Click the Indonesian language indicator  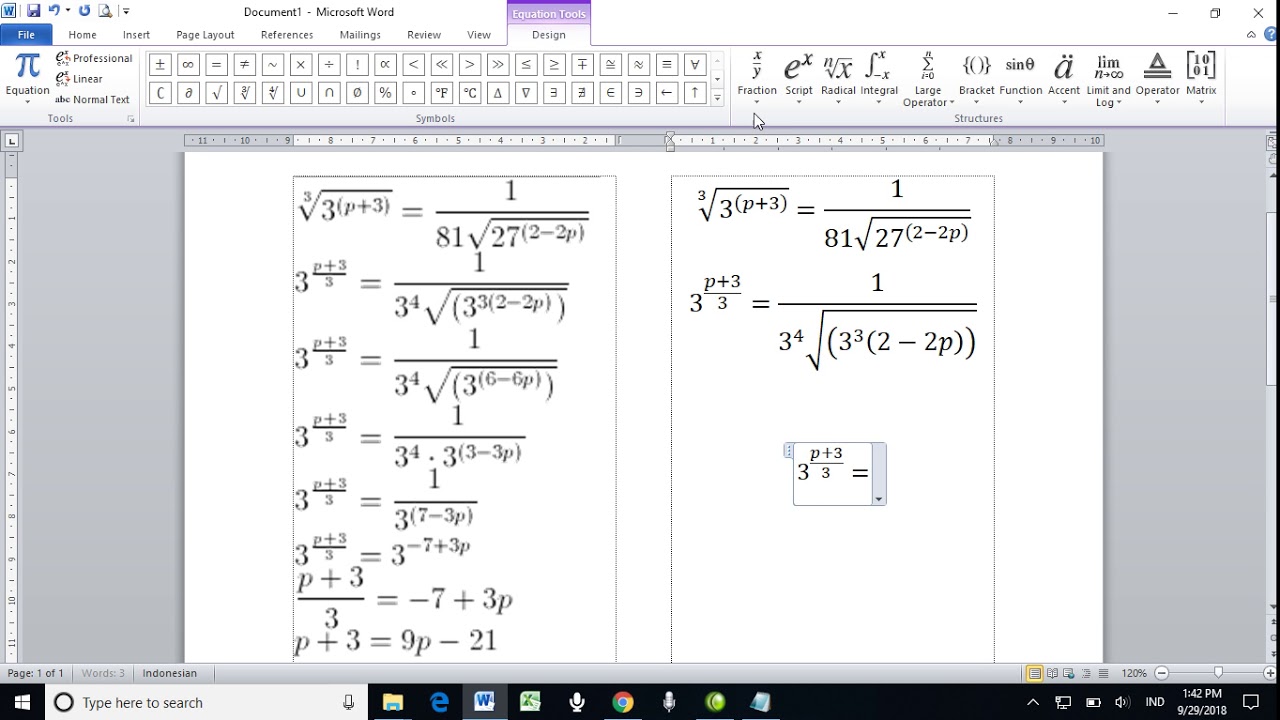pos(170,673)
